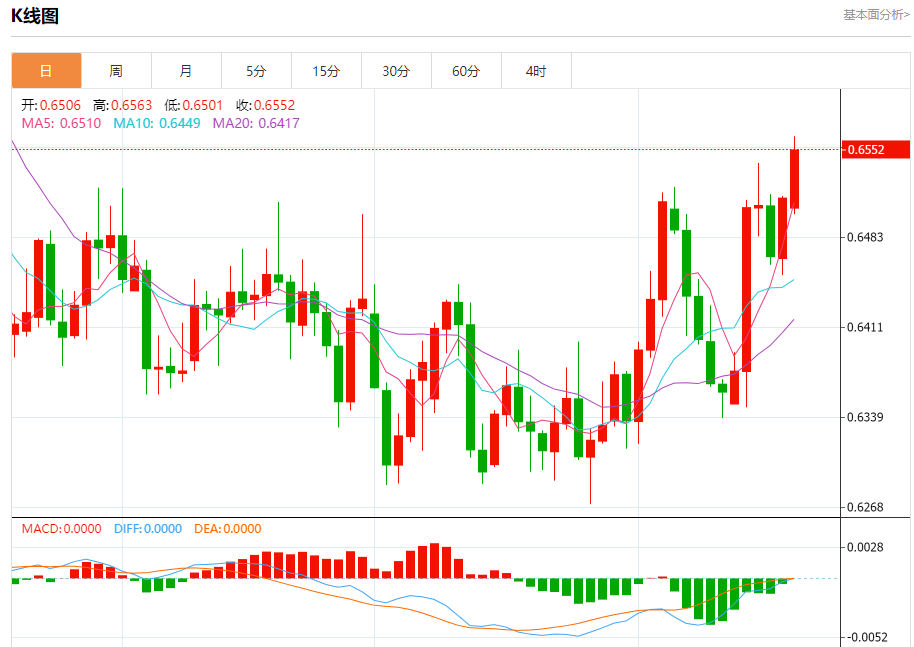Click the -0.0052 MACD axis label

tap(865, 637)
